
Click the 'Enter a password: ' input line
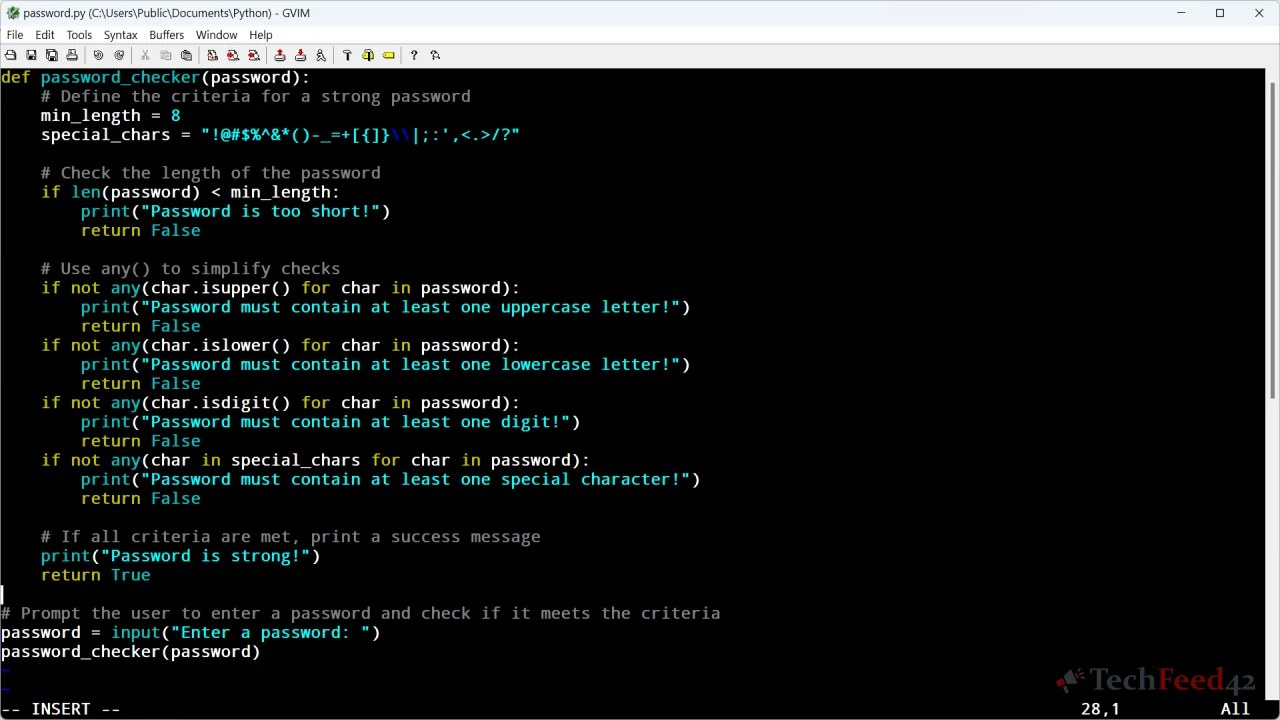click(x=190, y=632)
